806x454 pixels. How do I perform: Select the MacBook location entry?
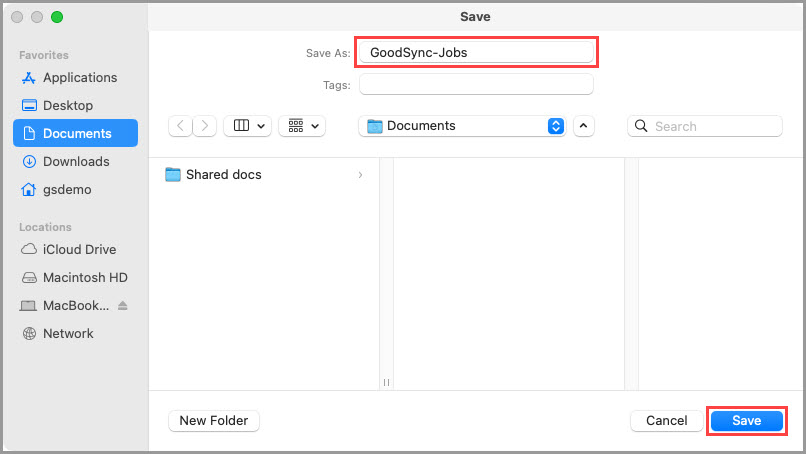[76, 305]
